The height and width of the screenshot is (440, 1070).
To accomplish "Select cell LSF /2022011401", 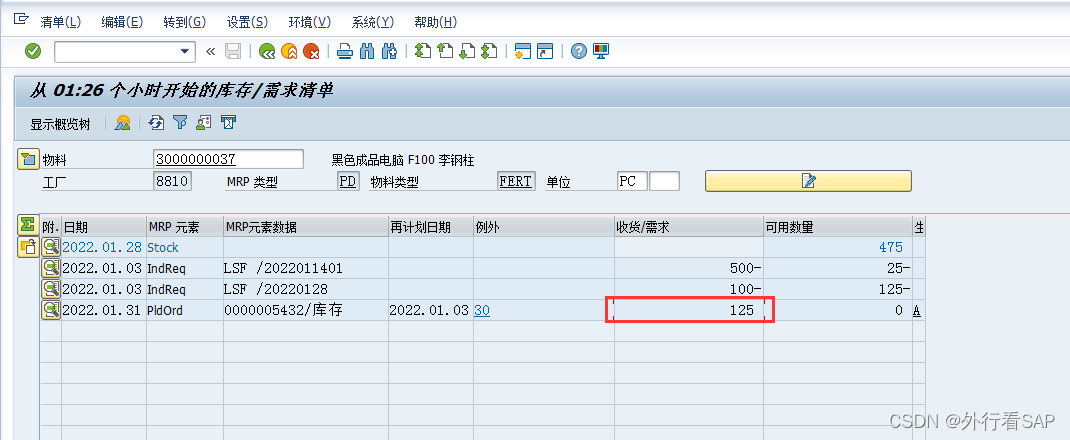I will (x=306, y=268).
